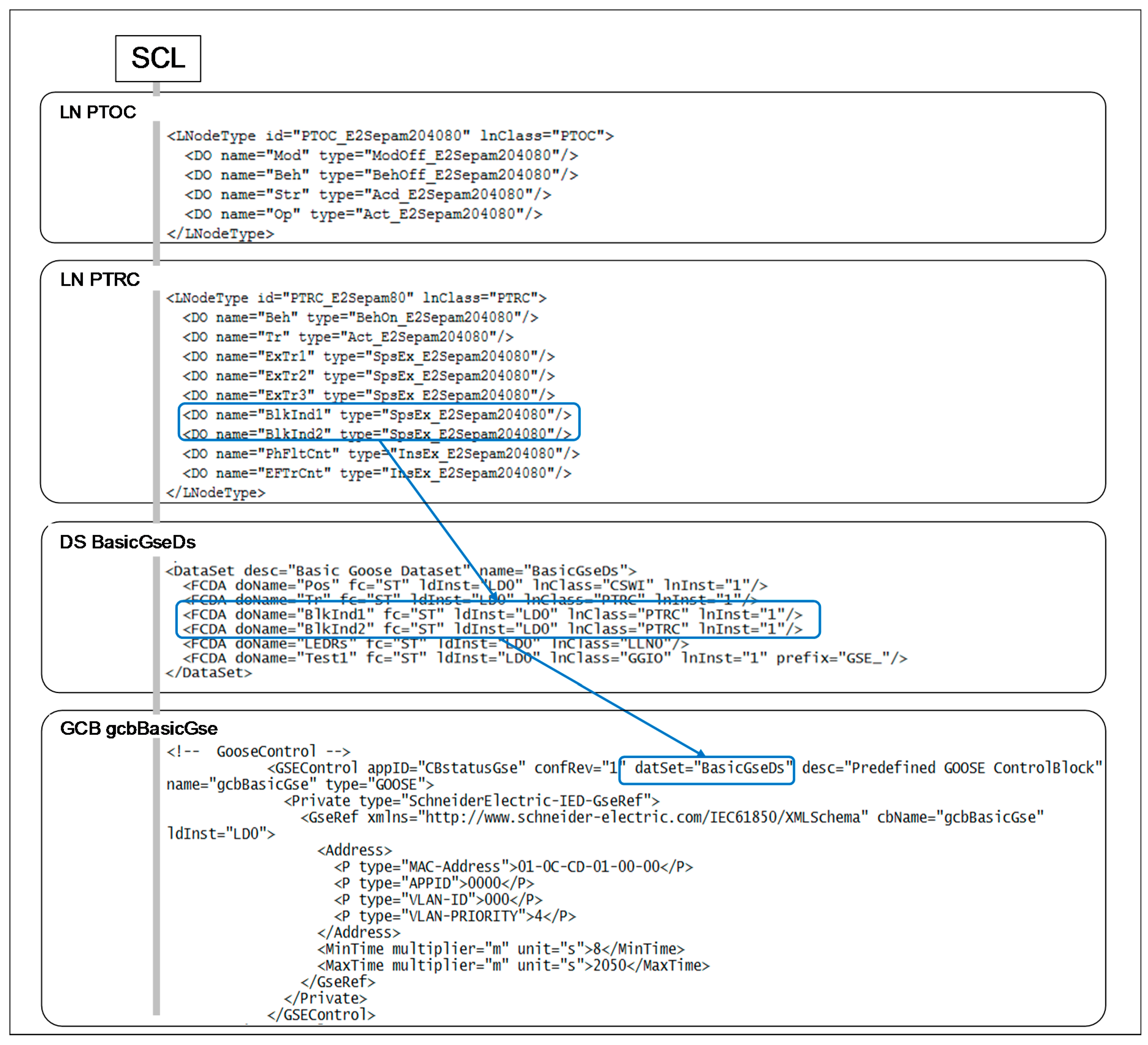Click LNodeType id="PTOC_E2Sepam204080" line
Screen dimensions: 1148x1045
click(389, 136)
